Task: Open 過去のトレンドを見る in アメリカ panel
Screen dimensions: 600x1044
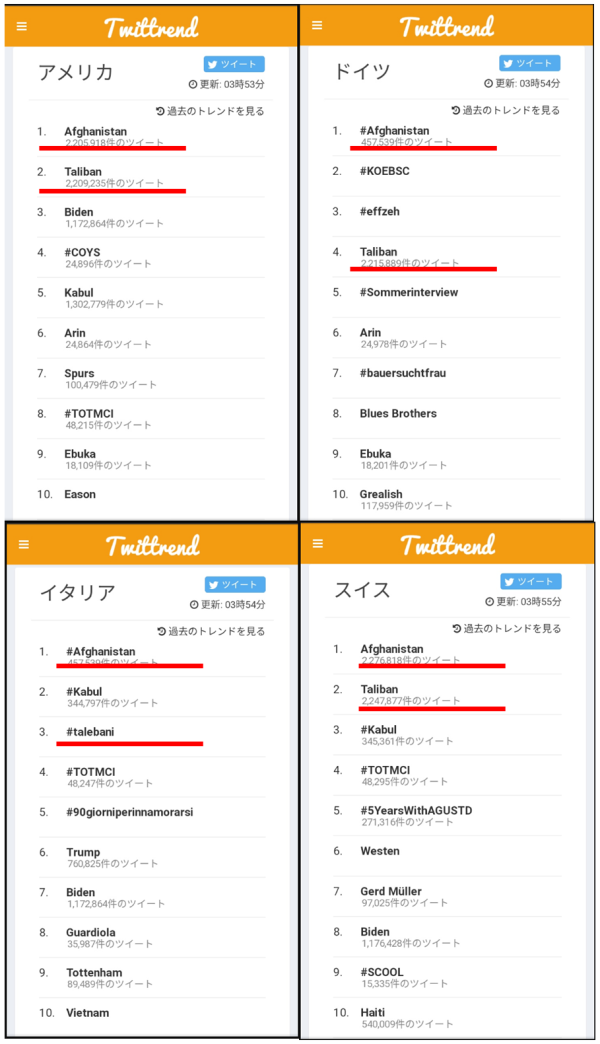Action: point(210,111)
